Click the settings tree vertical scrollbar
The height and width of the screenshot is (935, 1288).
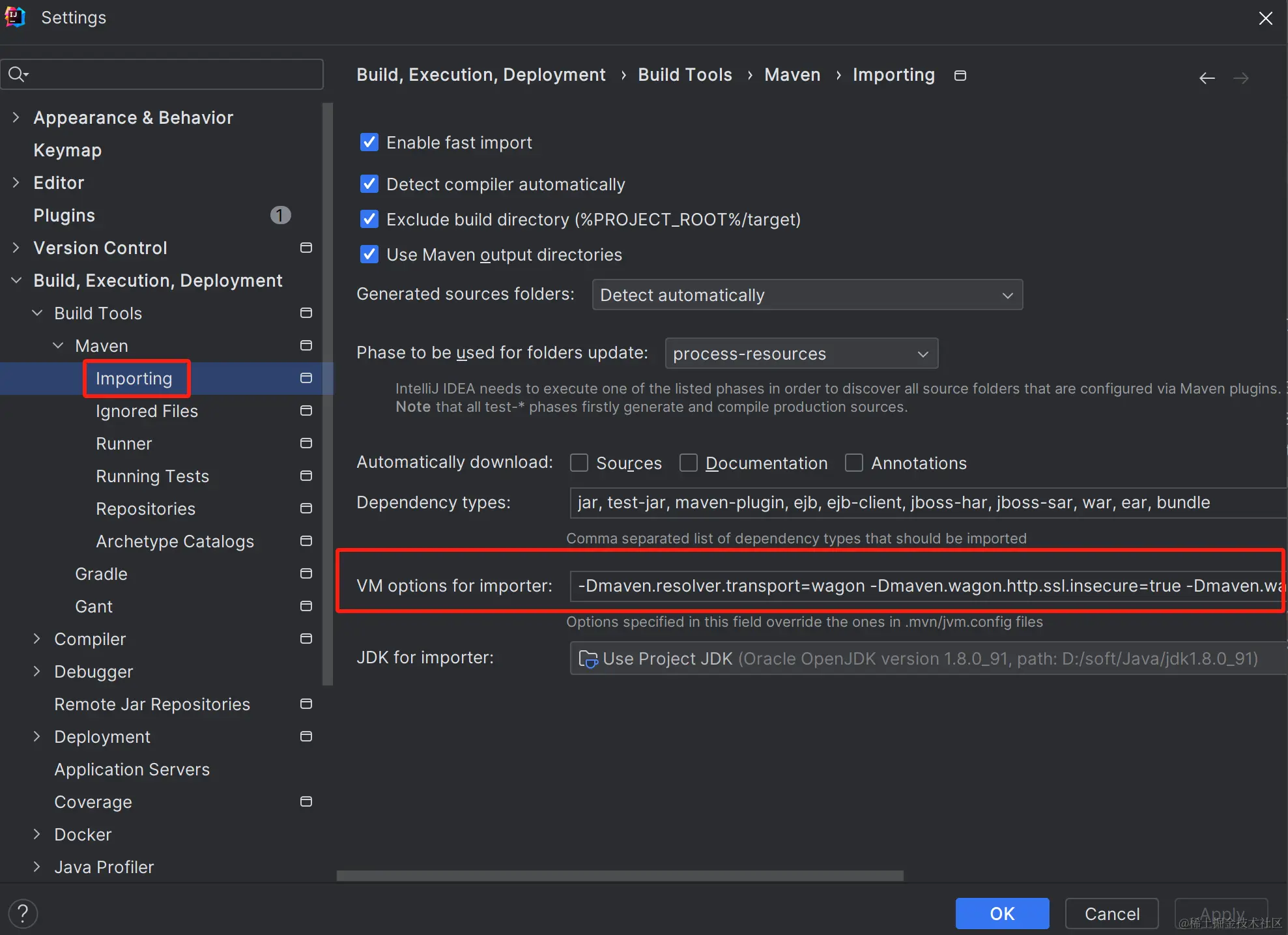[x=328, y=394]
